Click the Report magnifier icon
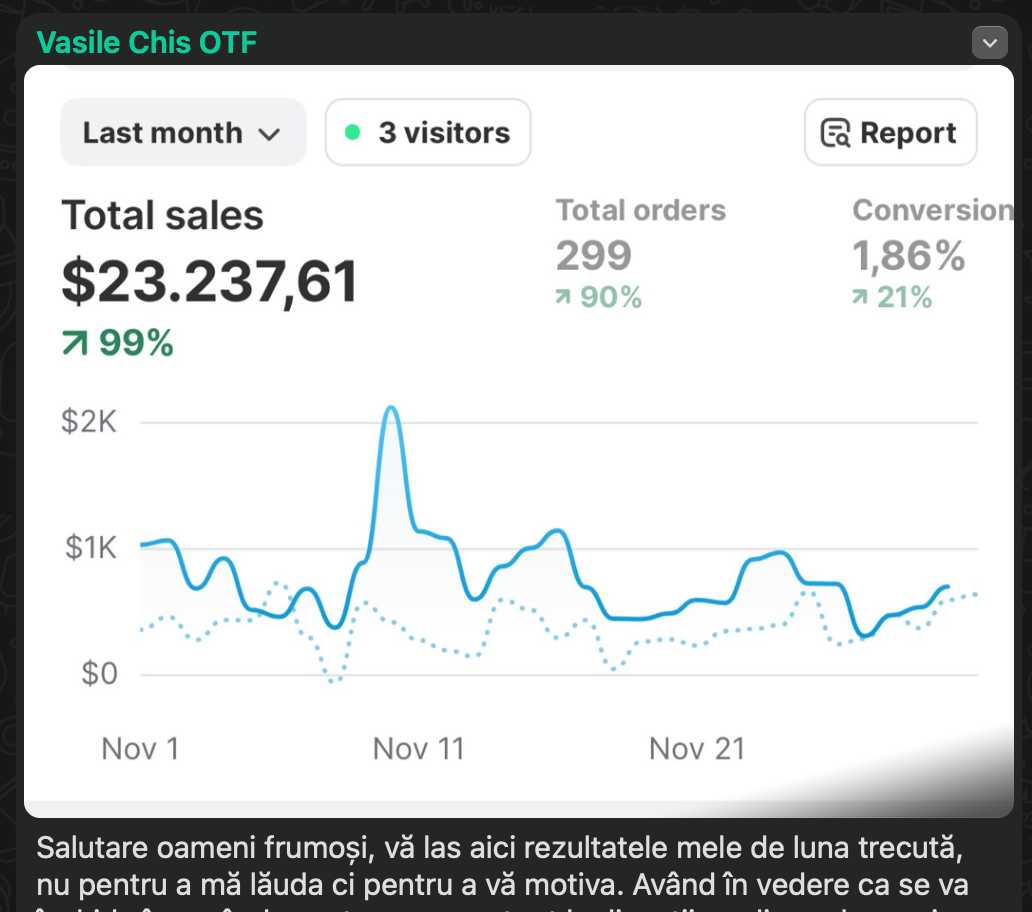1032x912 pixels. tap(834, 133)
